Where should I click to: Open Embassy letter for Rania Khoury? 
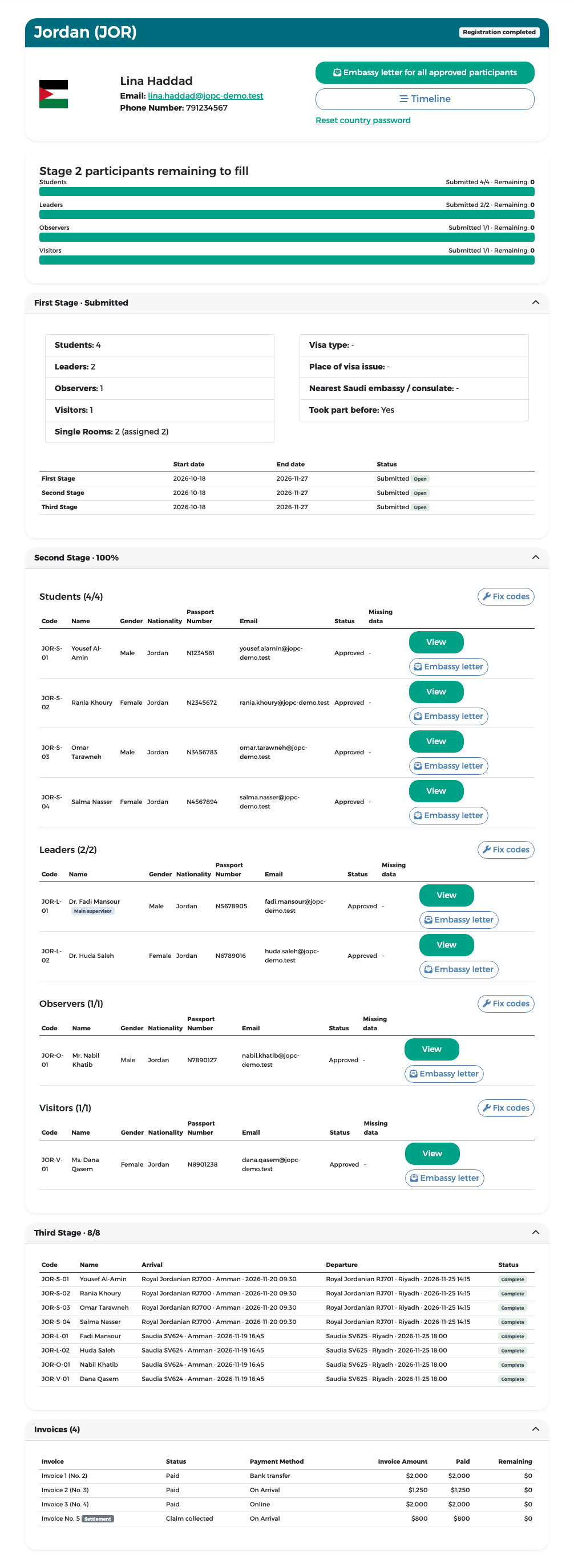(448, 717)
